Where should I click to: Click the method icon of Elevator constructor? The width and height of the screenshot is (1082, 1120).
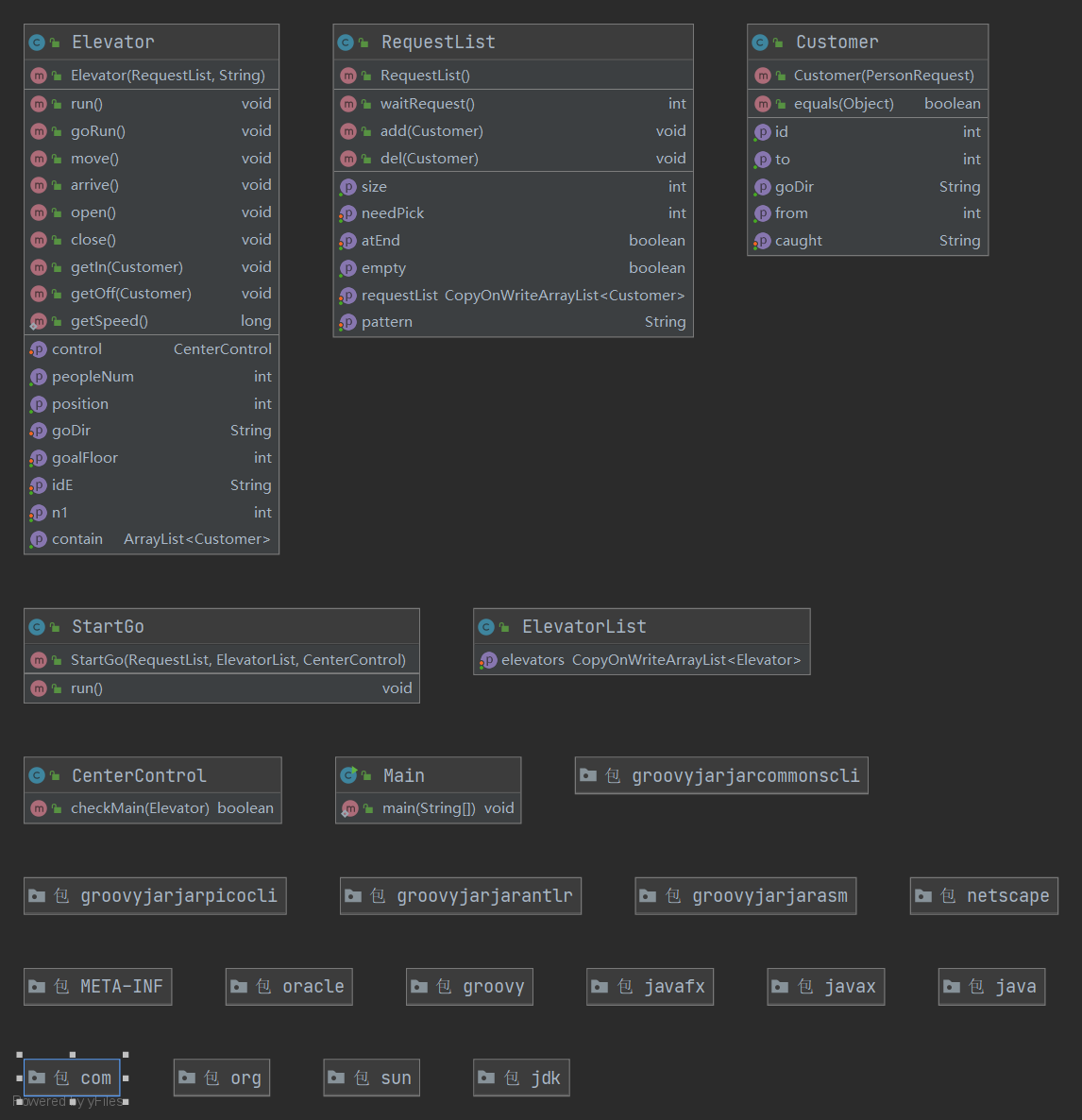pos(39,76)
